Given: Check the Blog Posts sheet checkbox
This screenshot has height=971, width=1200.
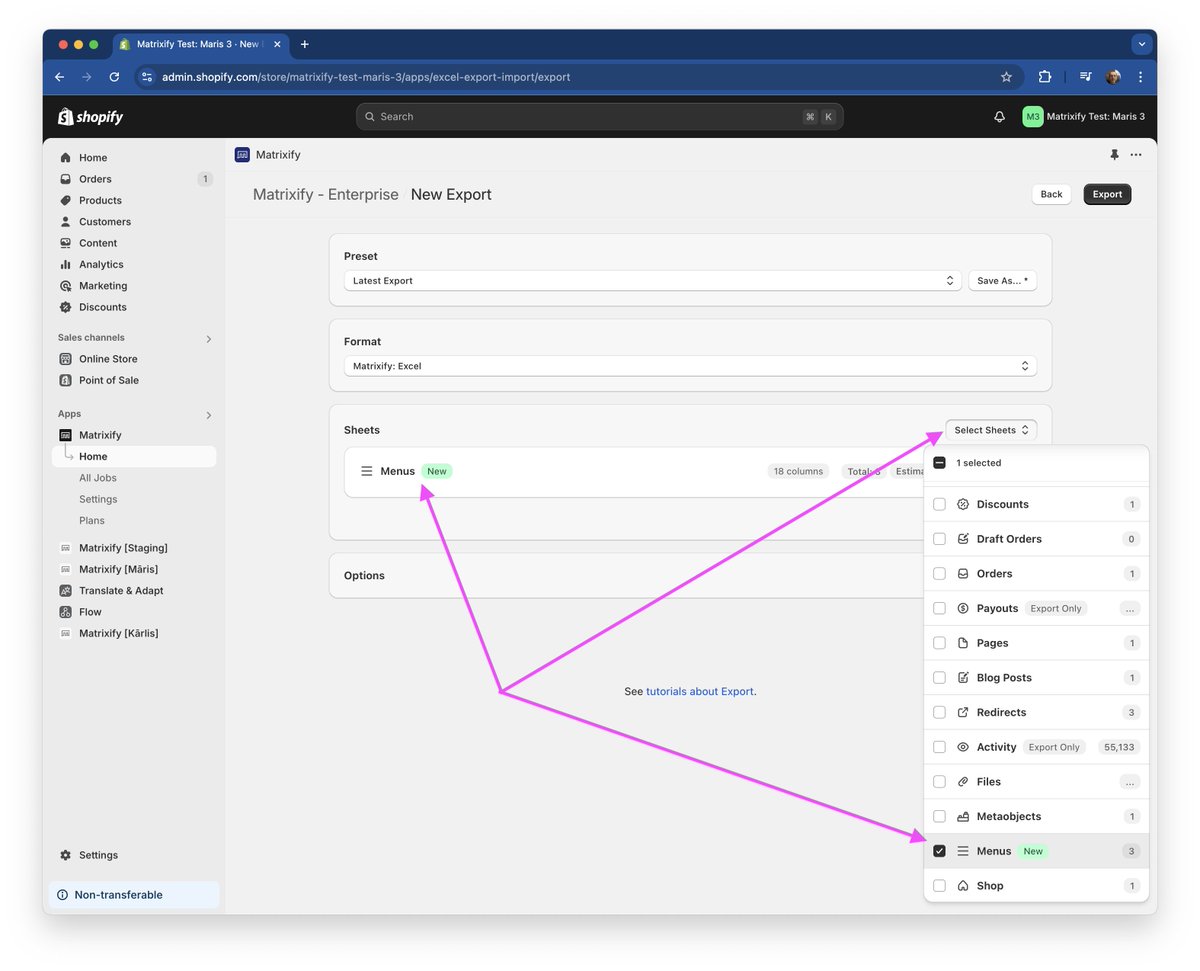Looking at the screenshot, I should pos(939,678).
